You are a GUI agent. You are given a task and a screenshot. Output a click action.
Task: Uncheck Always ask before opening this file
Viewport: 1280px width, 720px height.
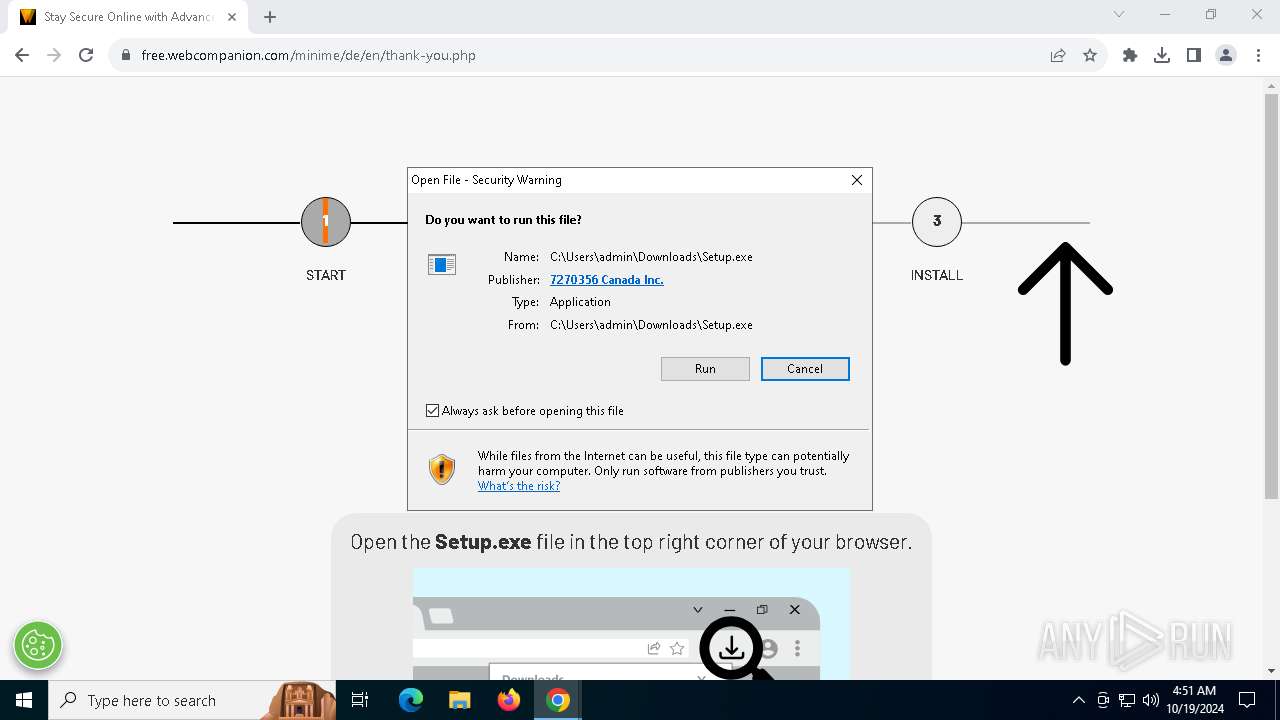pos(432,411)
